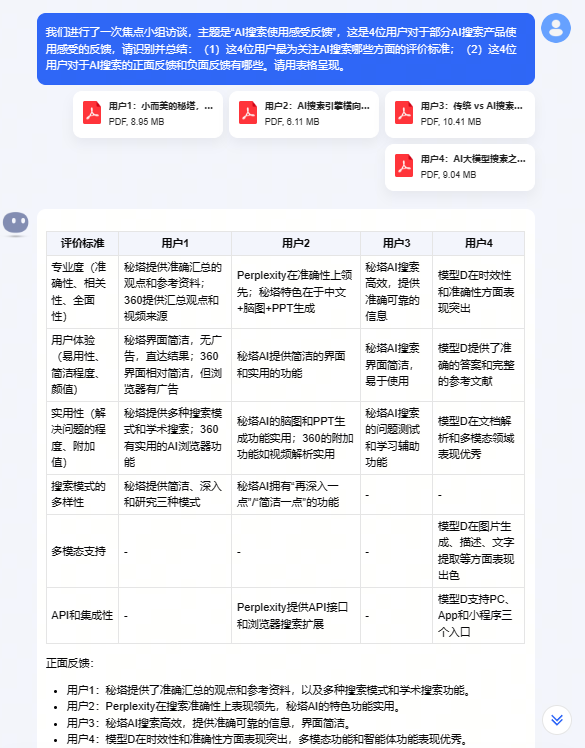Click the bullet line starting 用户2:Perplexity在搜索准确性
The image size is (585, 748).
click(x=234, y=706)
